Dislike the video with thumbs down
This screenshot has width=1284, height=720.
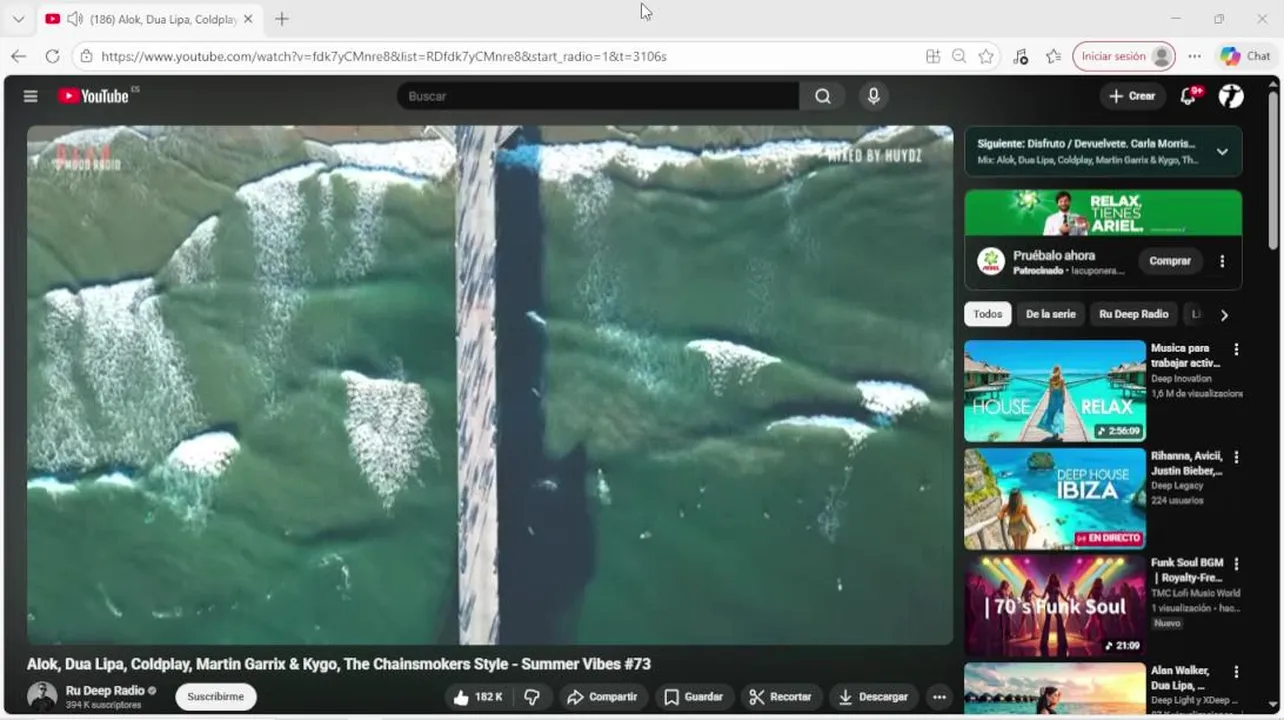532,697
